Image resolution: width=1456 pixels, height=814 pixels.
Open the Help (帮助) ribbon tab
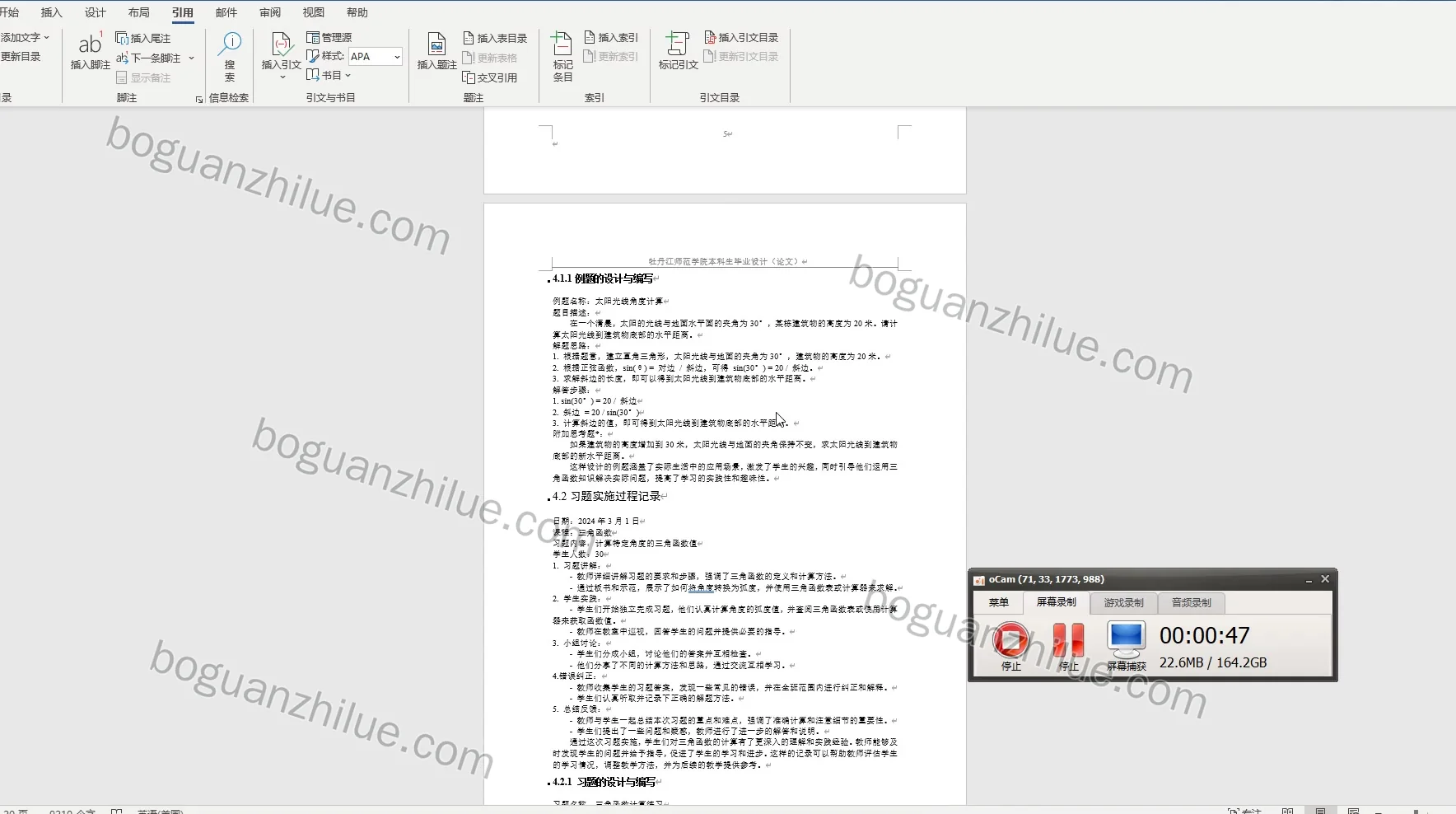[x=357, y=12]
